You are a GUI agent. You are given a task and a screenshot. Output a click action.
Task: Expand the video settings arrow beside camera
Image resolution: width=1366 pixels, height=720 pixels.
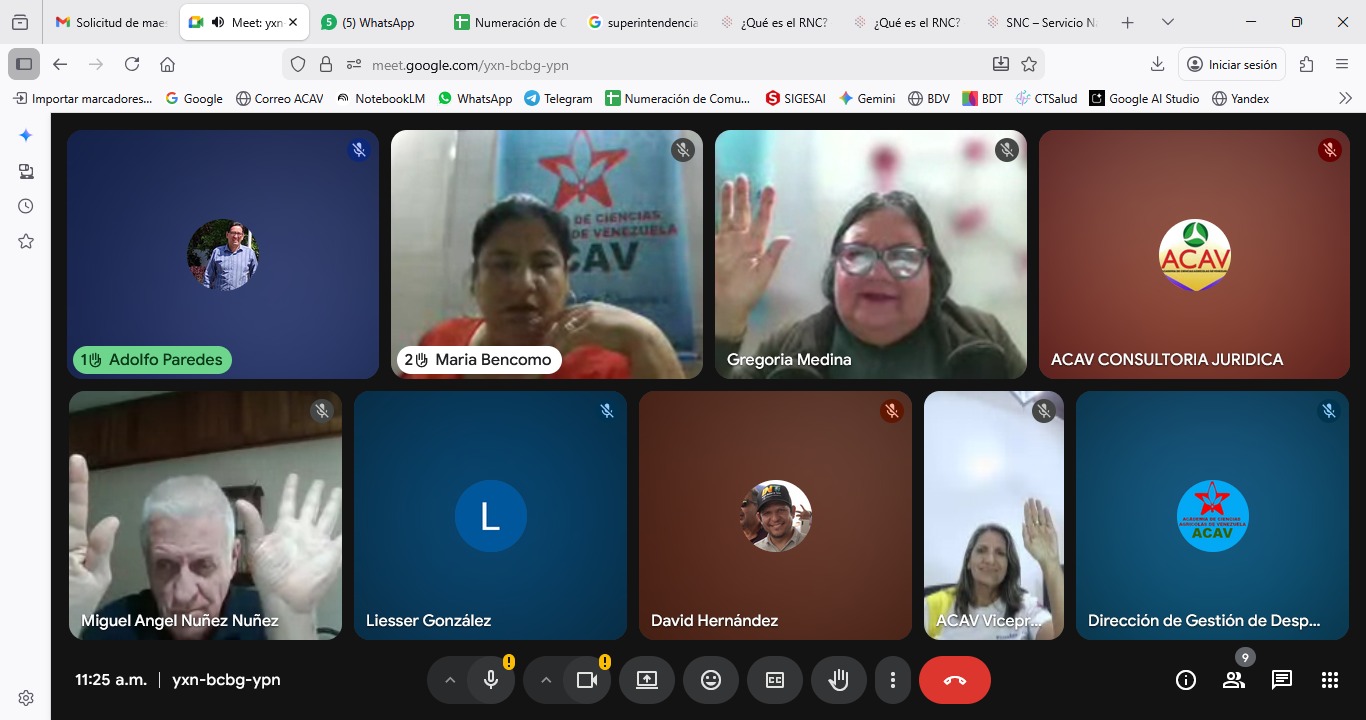click(x=546, y=680)
